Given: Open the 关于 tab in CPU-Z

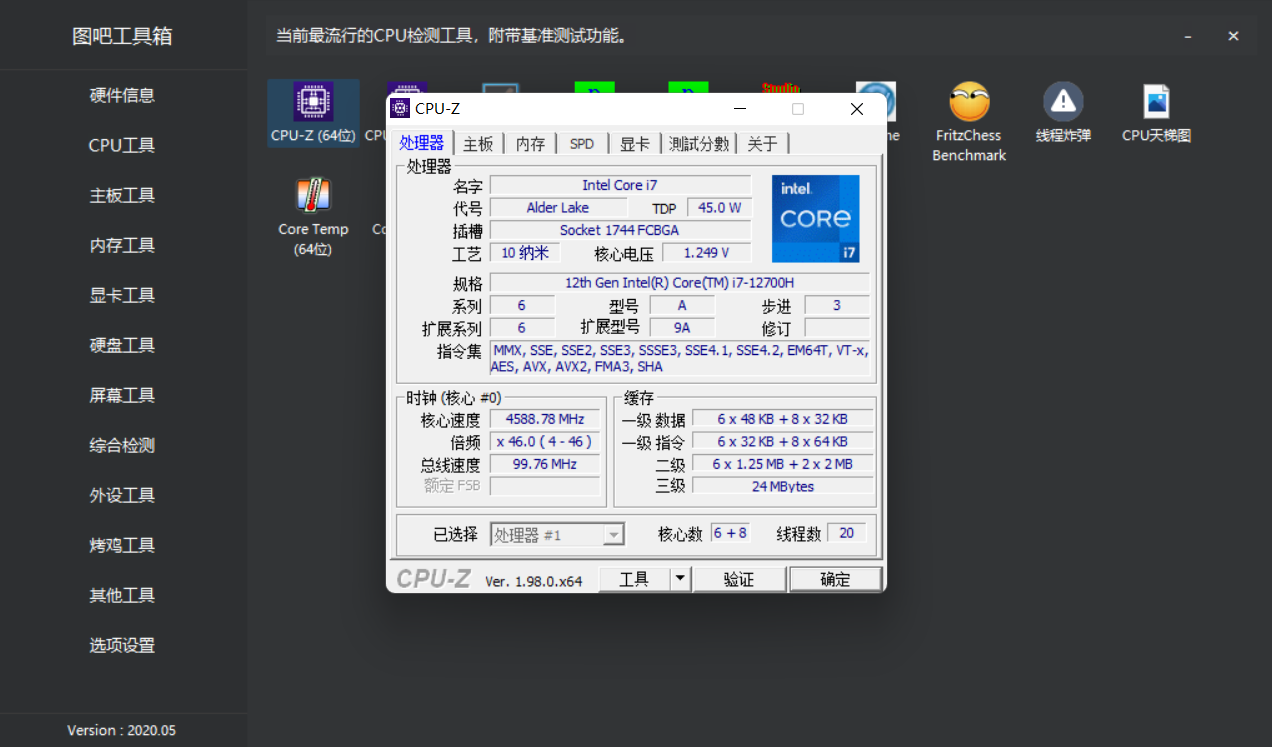Looking at the screenshot, I should coord(762,144).
